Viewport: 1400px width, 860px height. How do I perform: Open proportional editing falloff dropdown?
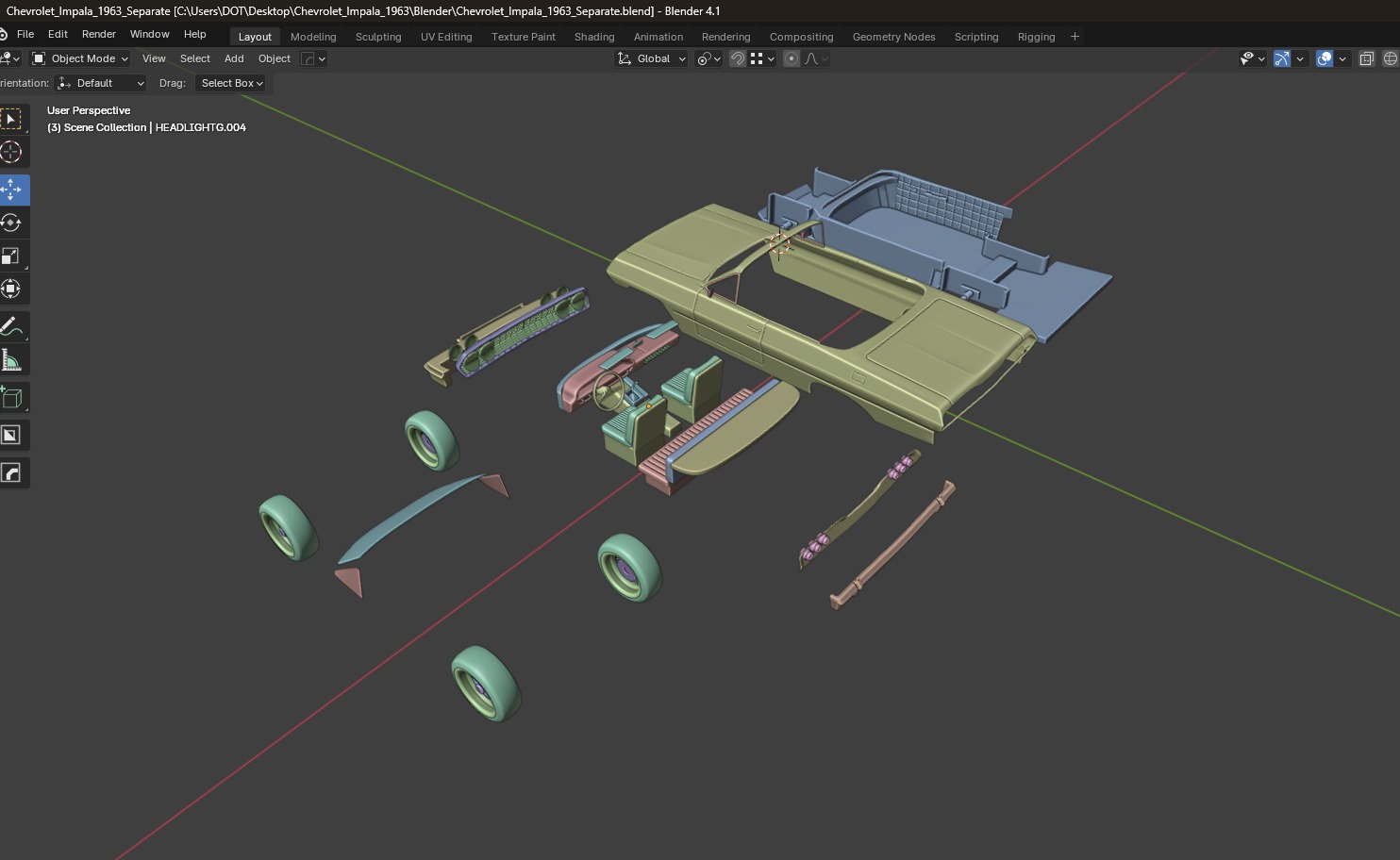[816, 58]
